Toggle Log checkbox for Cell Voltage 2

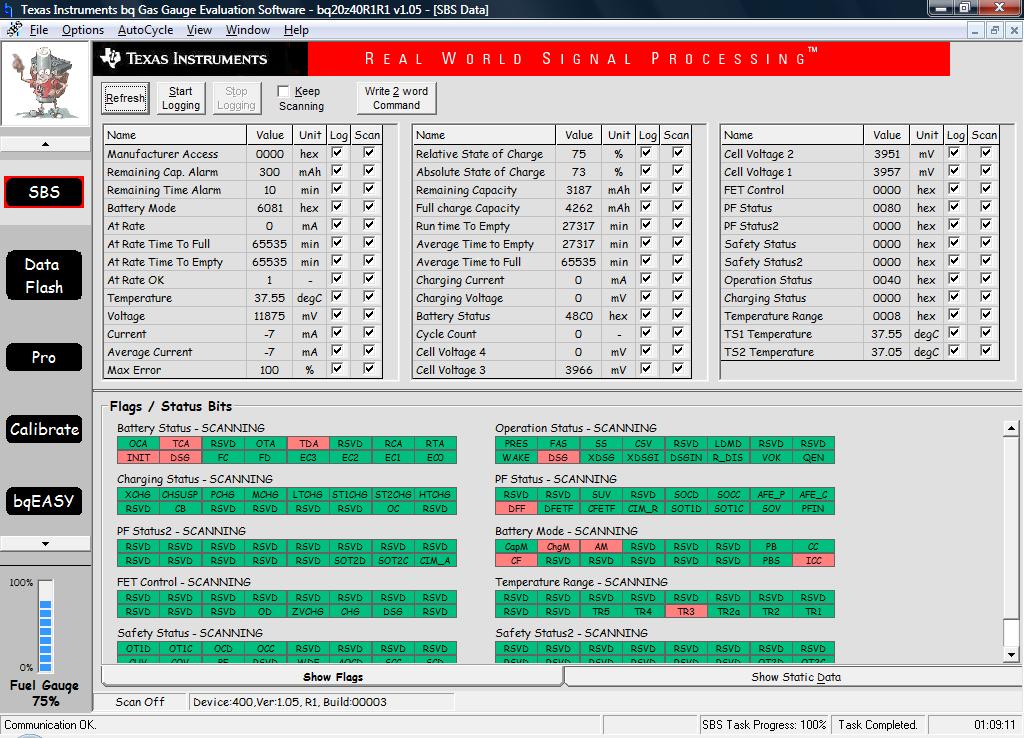point(954,153)
